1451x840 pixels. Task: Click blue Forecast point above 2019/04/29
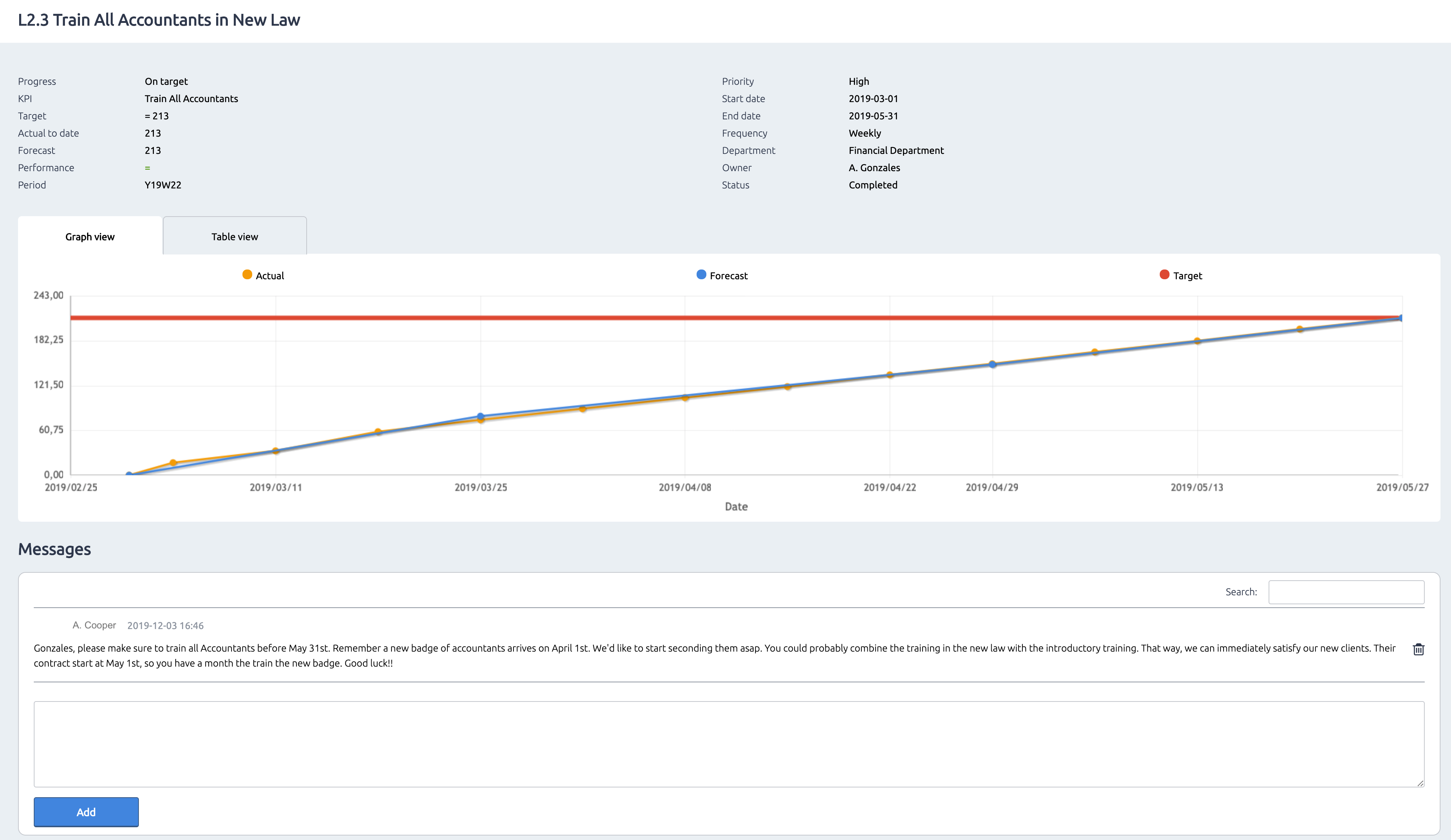(x=992, y=364)
